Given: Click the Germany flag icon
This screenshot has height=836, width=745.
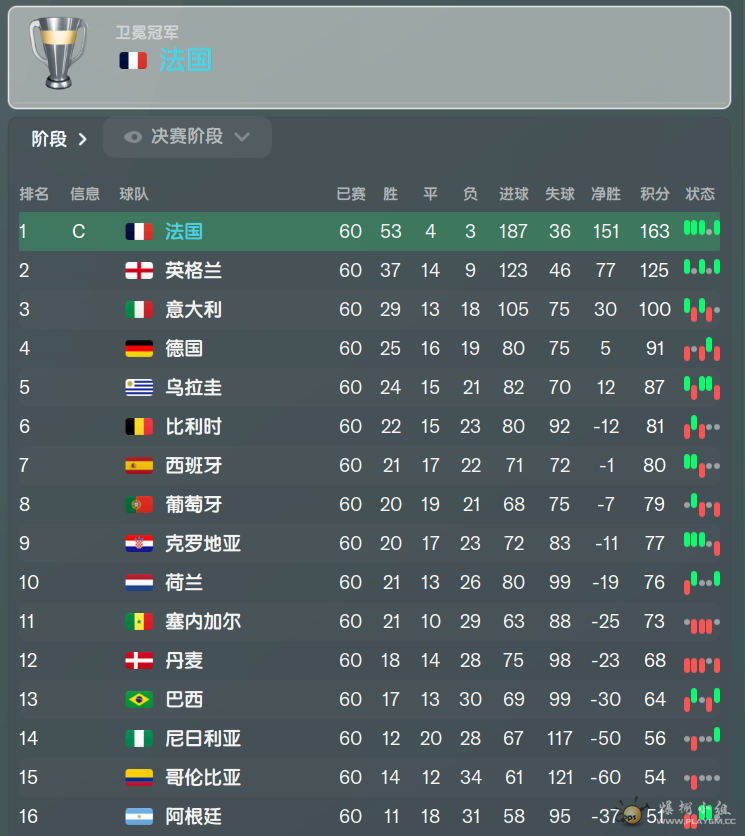Looking at the screenshot, I should pyautogui.click(x=139, y=349).
